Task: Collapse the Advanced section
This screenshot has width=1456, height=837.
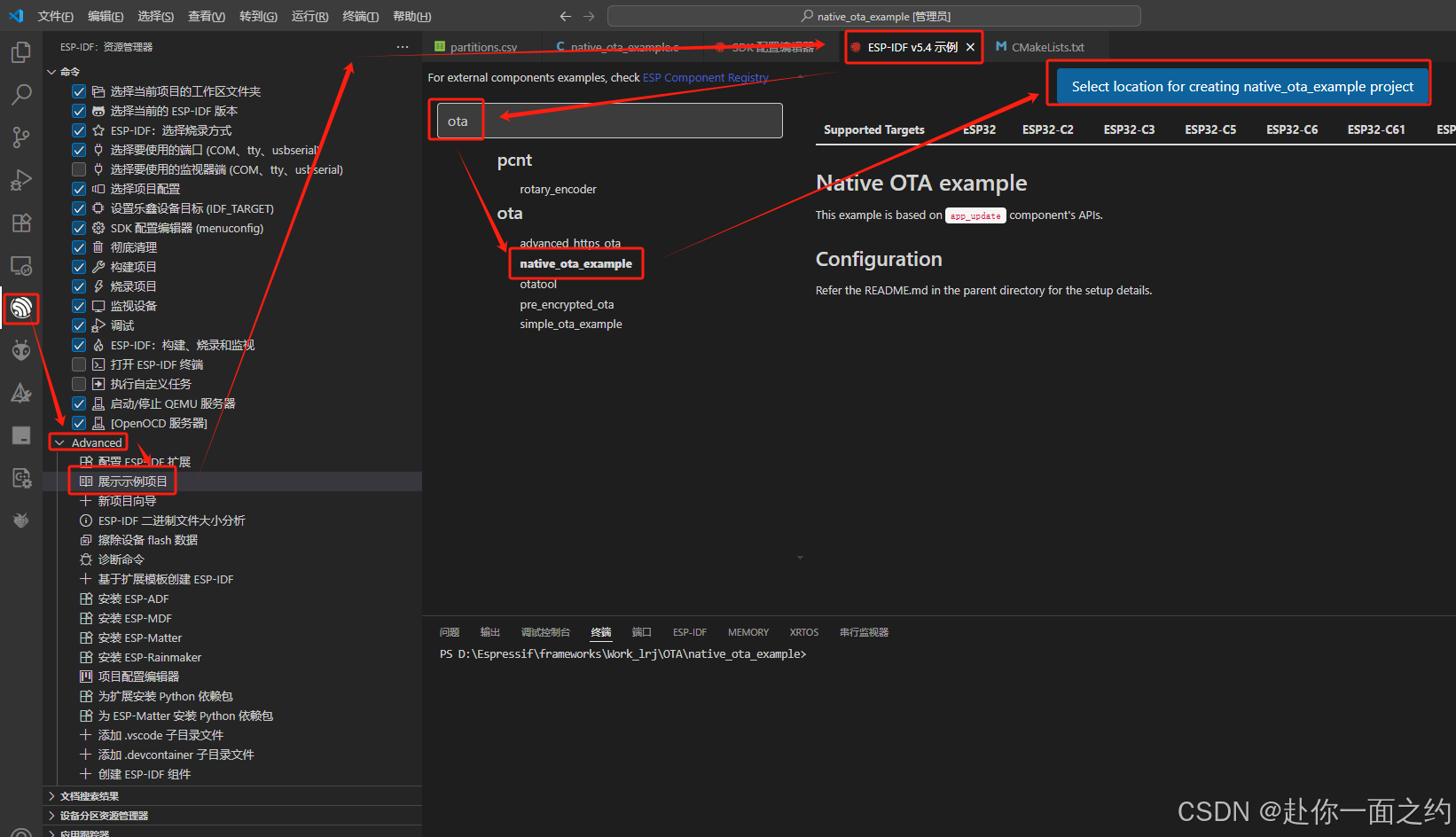Action: coord(59,442)
